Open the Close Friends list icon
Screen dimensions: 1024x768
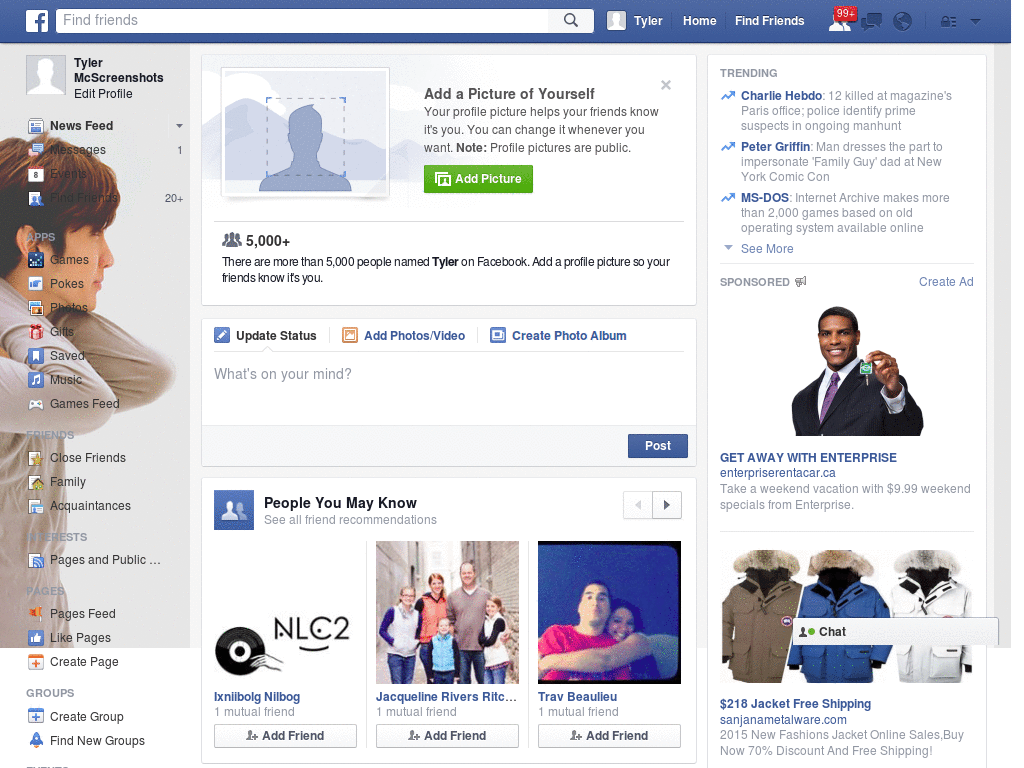pyautogui.click(x=36, y=458)
